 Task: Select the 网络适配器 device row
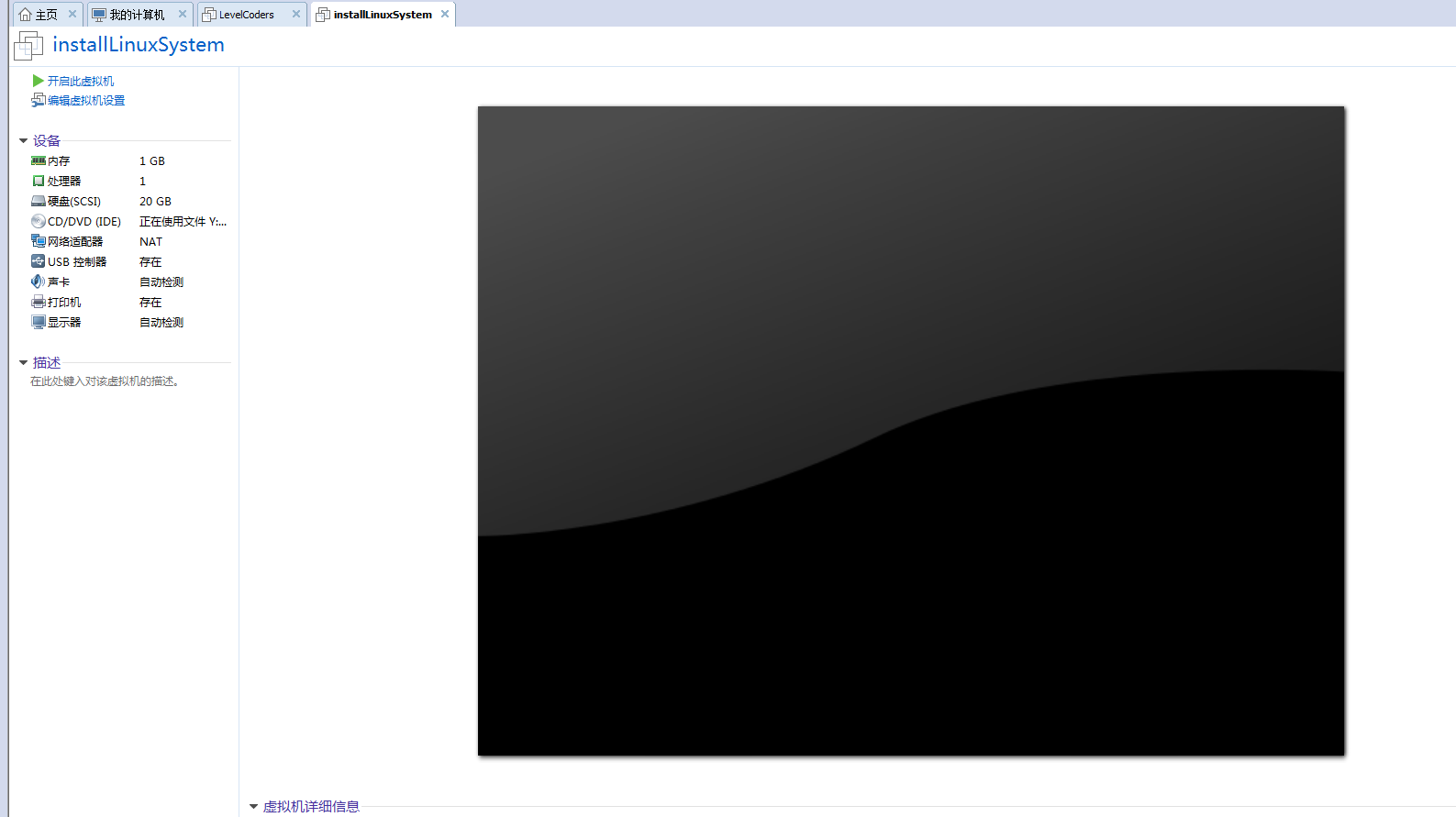point(129,241)
